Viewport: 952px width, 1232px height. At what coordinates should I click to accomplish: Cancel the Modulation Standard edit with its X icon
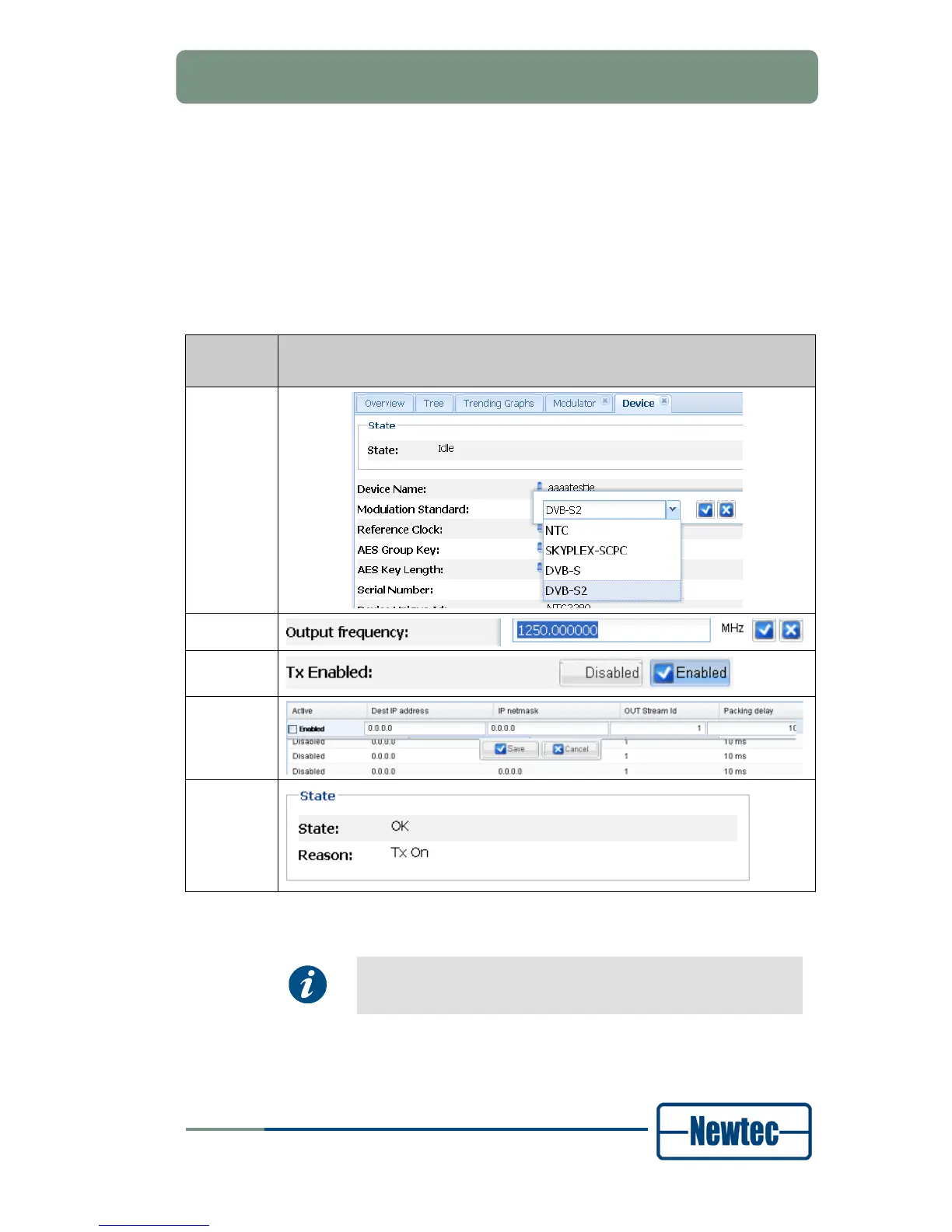726,510
